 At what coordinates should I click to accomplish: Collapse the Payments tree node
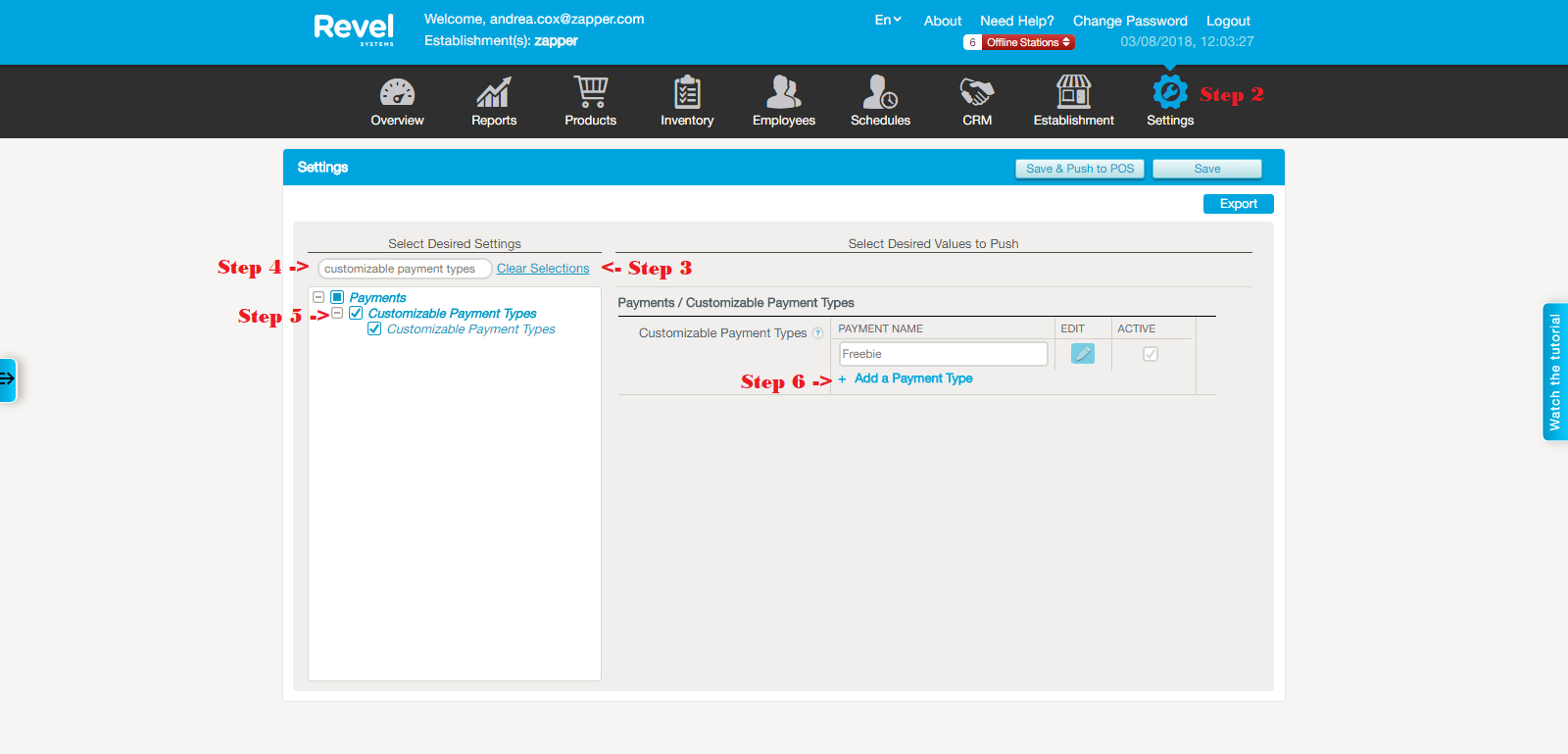pyautogui.click(x=318, y=297)
